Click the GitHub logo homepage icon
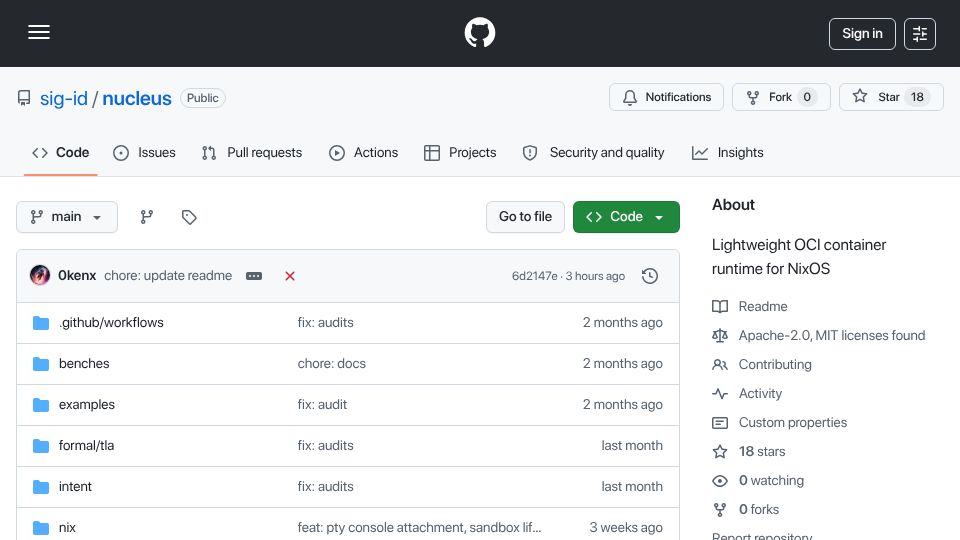The width and height of the screenshot is (960, 540). click(x=479, y=32)
